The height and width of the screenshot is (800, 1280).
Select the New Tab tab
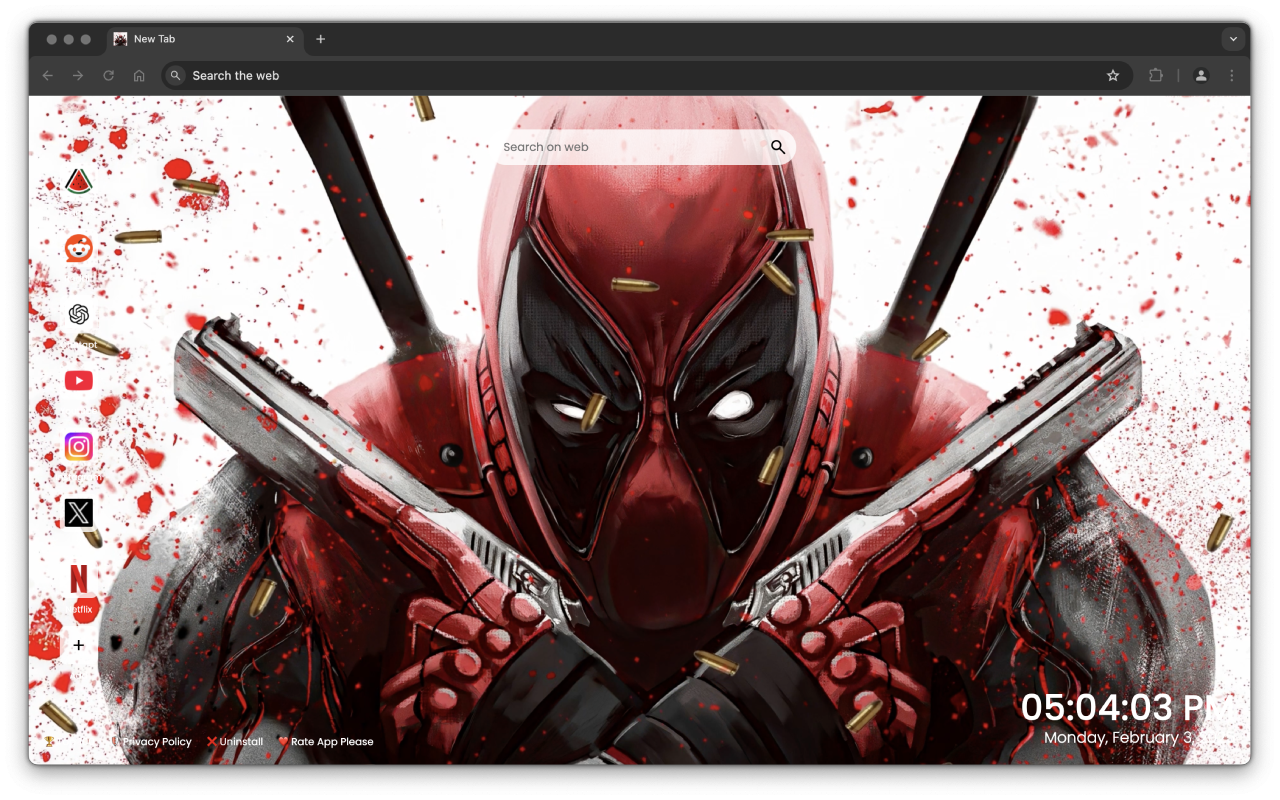click(205, 39)
